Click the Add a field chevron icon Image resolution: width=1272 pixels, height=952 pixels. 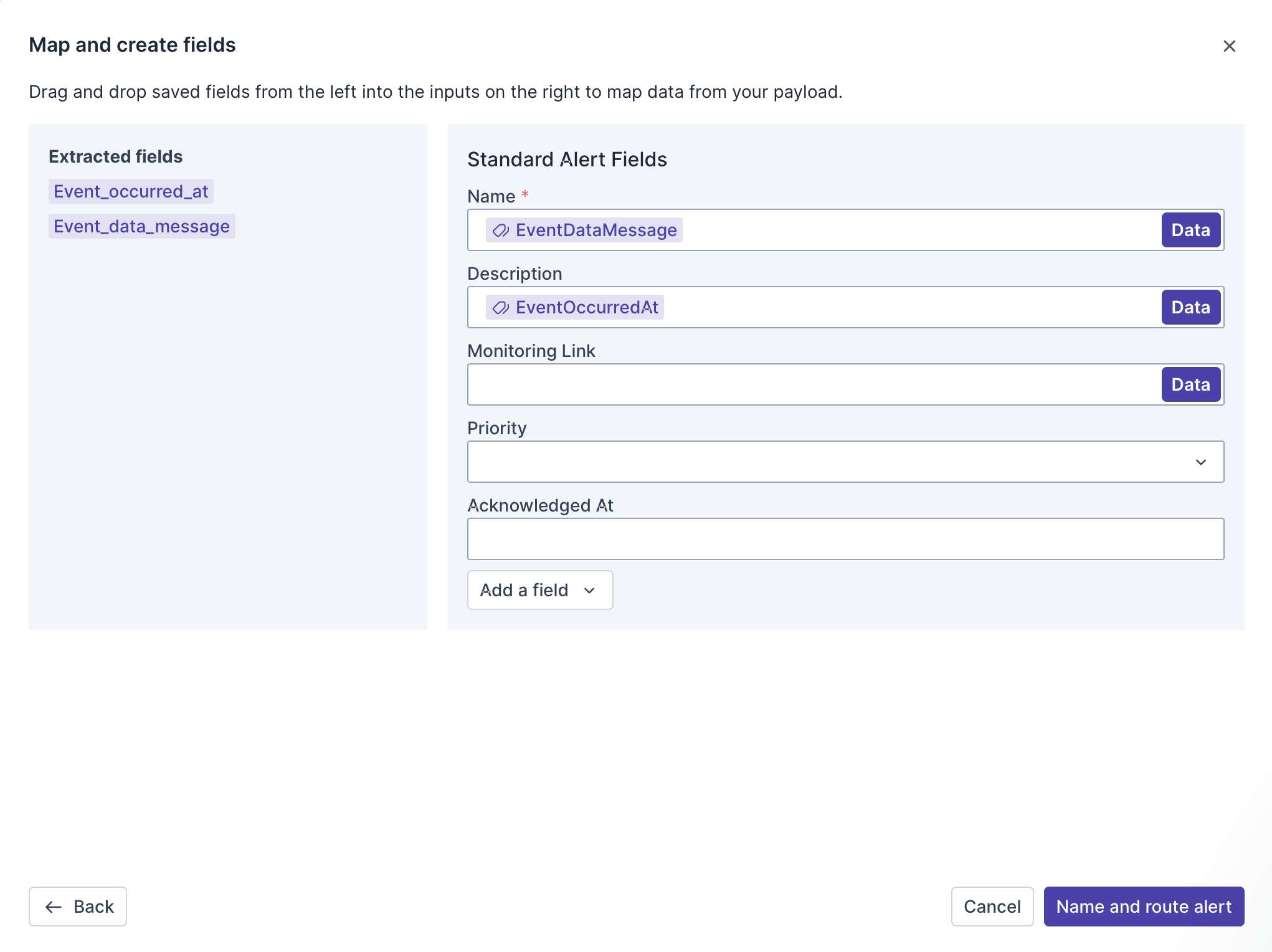click(589, 591)
